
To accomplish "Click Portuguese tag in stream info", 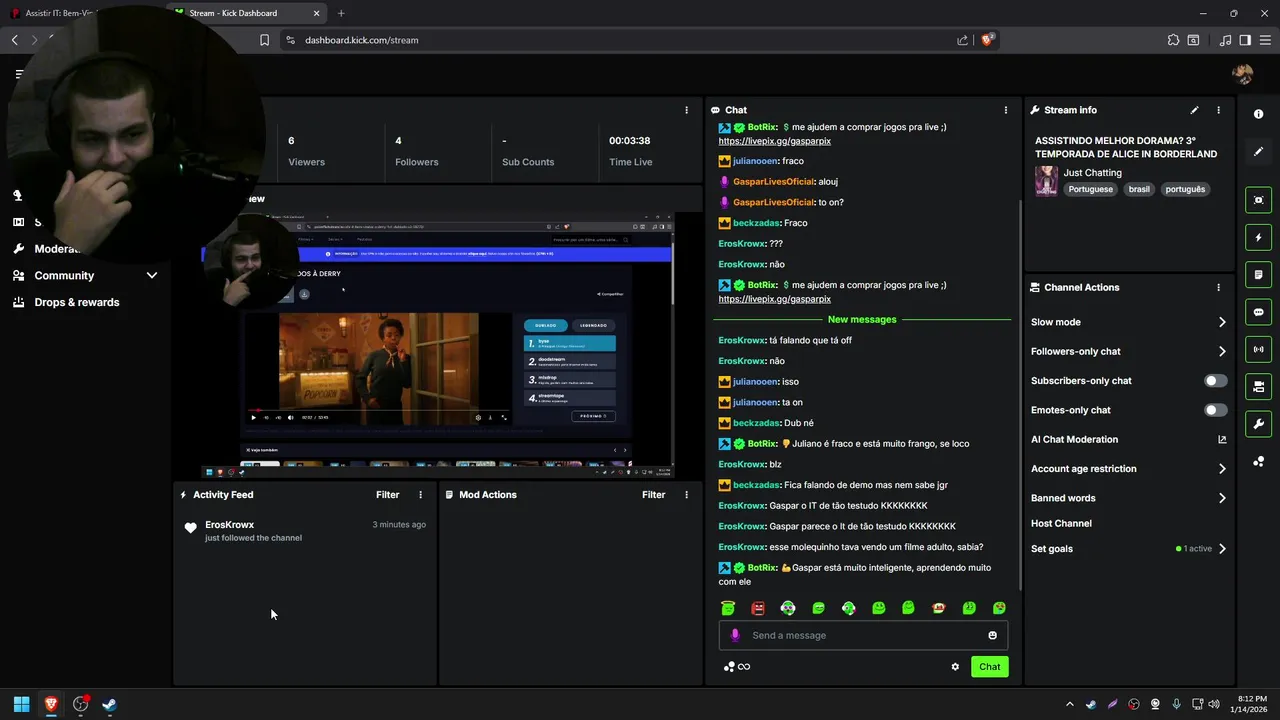I will (1090, 189).
